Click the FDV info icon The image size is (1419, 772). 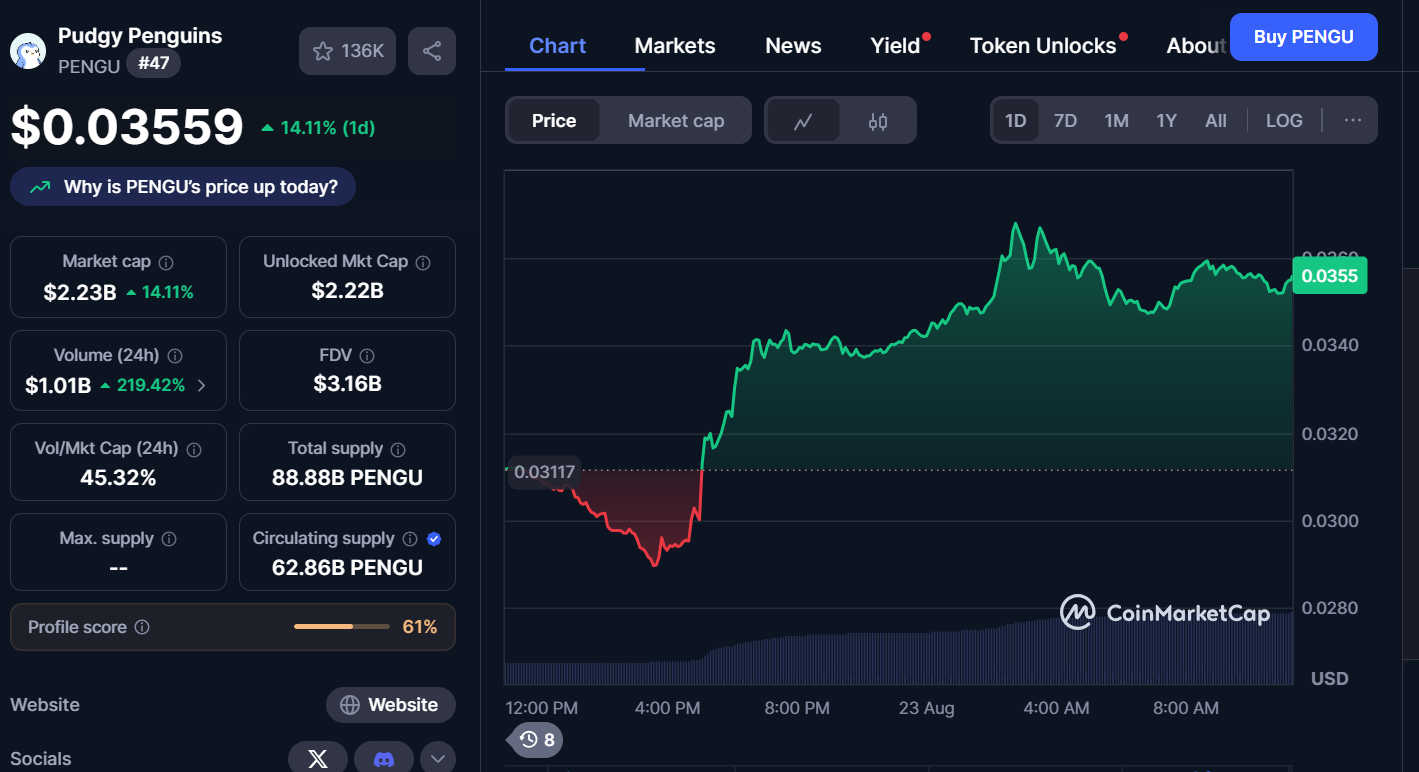[367, 356]
